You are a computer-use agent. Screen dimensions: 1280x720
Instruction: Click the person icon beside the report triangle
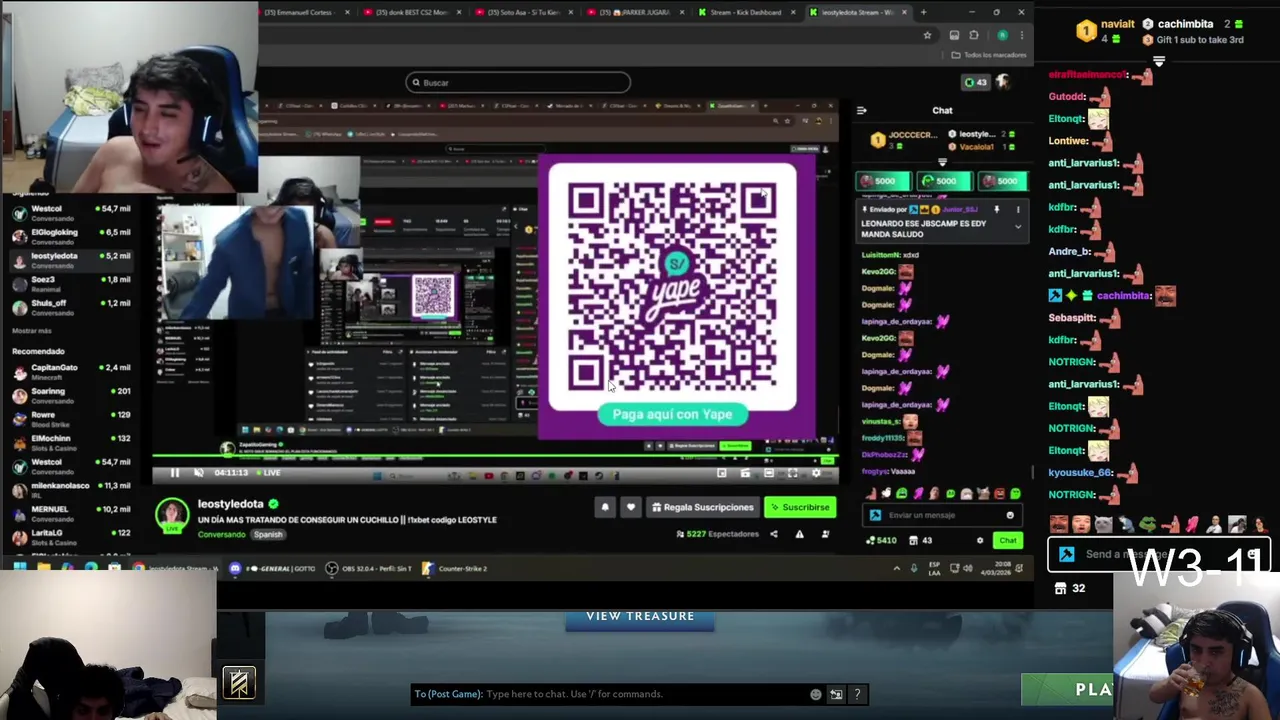point(825,534)
